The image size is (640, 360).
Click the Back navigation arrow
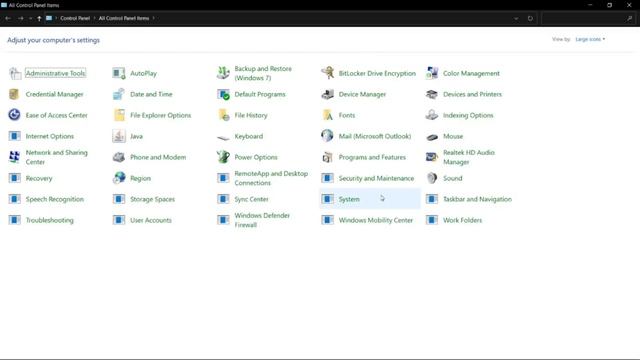pyautogui.click(x=8, y=18)
